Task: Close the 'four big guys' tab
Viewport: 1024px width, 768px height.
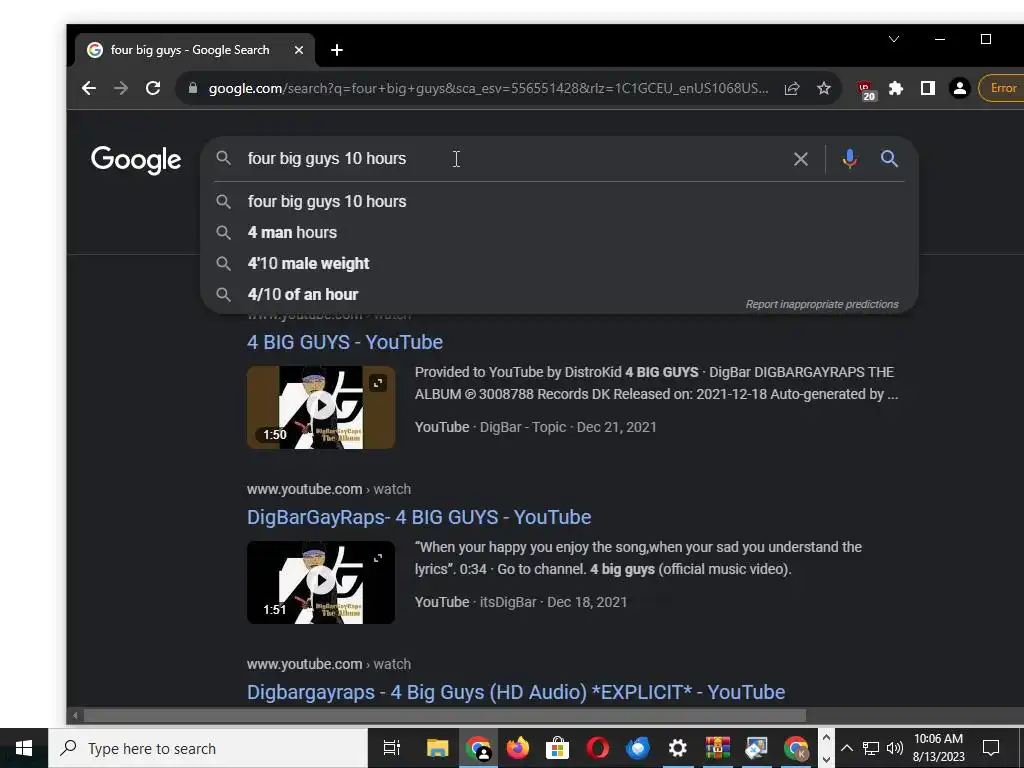Action: (298, 50)
